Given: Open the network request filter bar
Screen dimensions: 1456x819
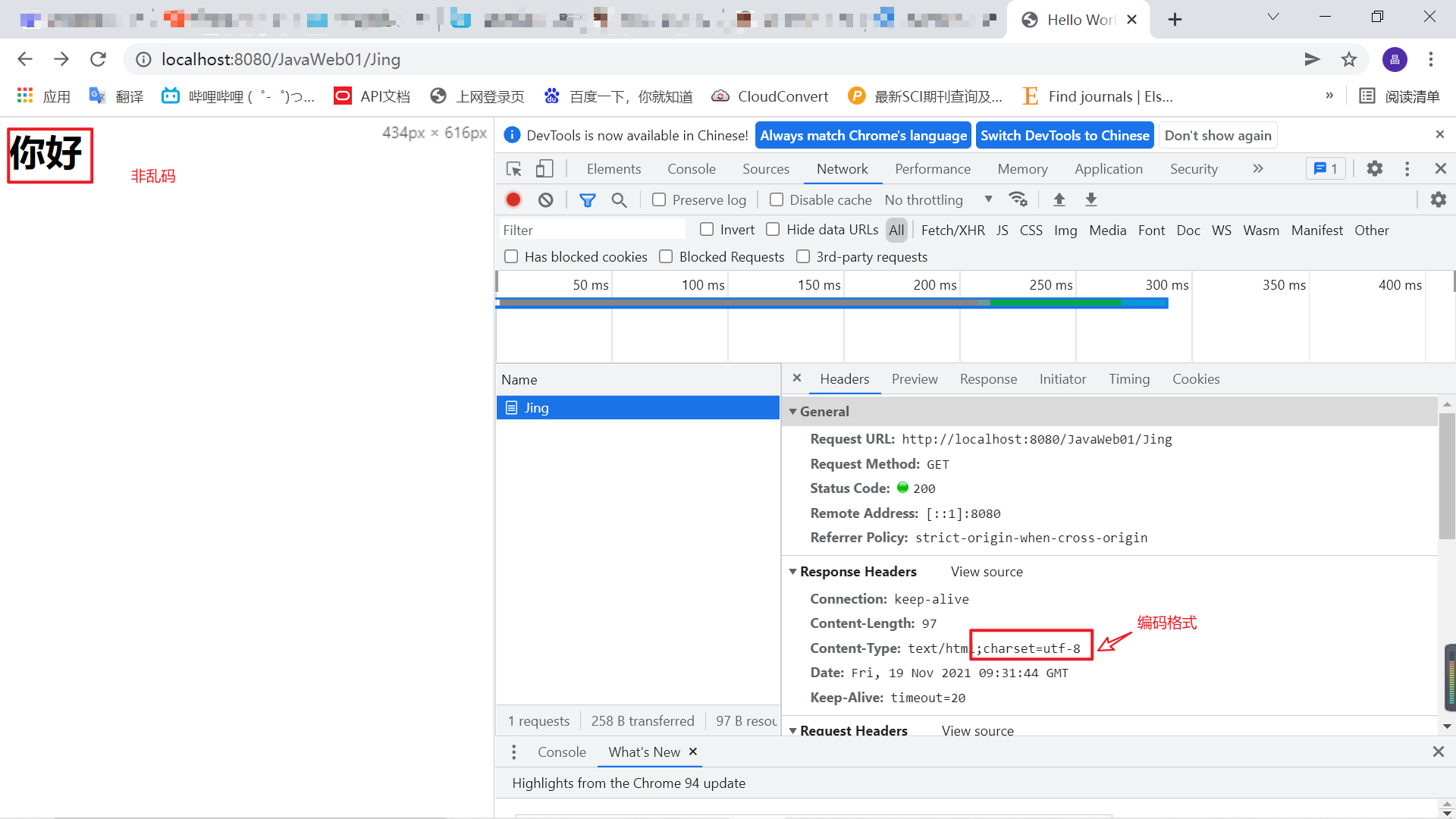Looking at the screenshot, I should [x=588, y=199].
